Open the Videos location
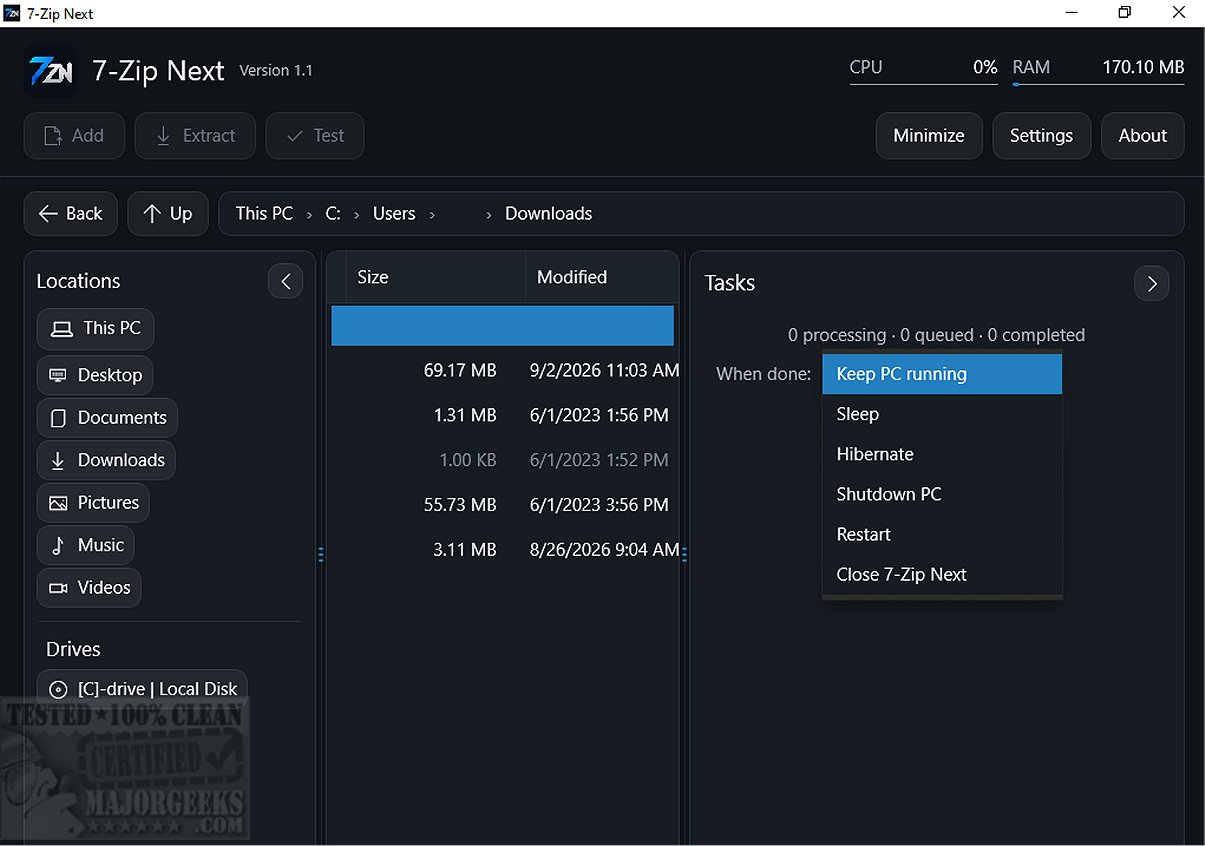Image resolution: width=1205 pixels, height=846 pixels. coord(90,588)
